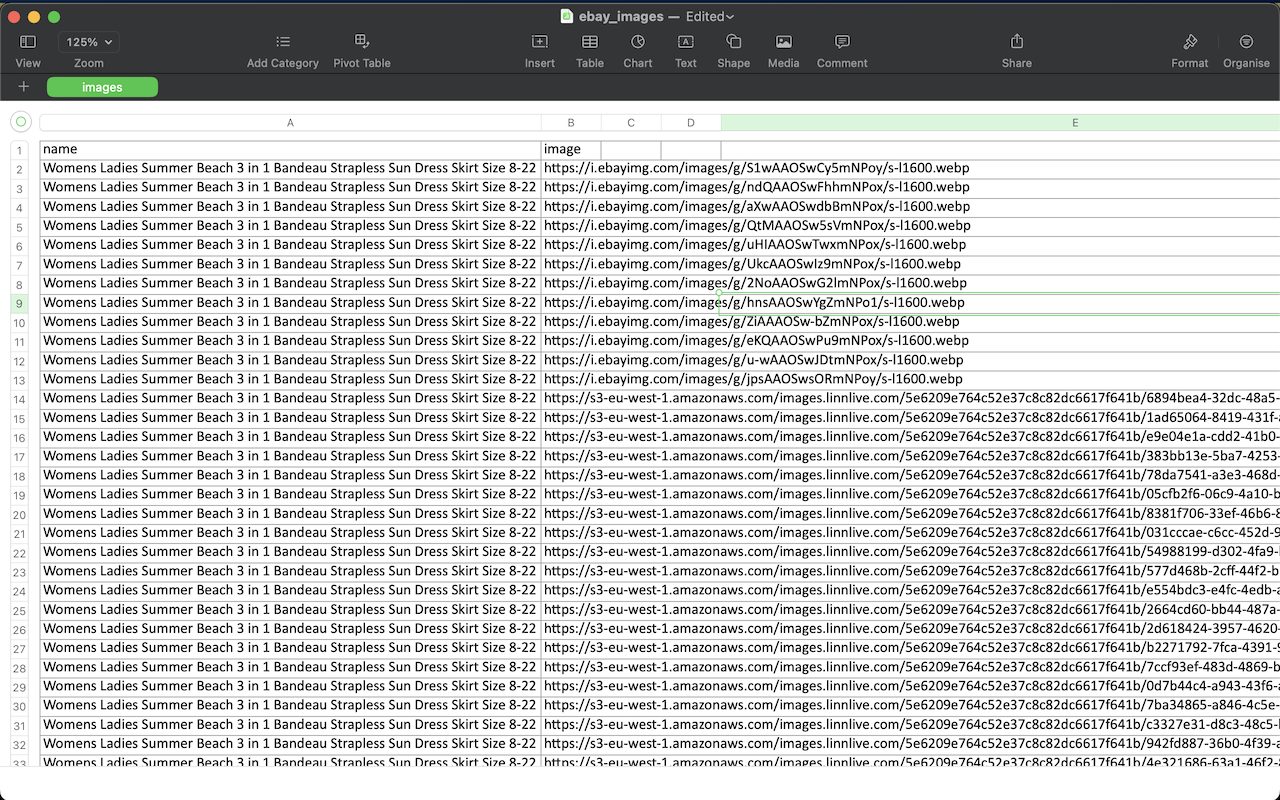Add a new sheet with plus button
Image resolution: width=1280 pixels, height=800 pixels.
click(x=24, y=87)
